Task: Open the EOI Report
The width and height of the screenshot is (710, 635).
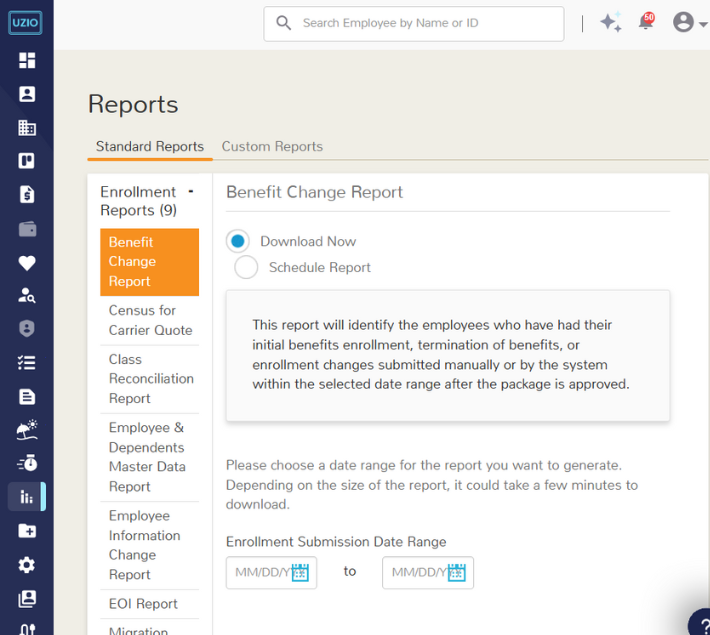Action: [149, 604]
